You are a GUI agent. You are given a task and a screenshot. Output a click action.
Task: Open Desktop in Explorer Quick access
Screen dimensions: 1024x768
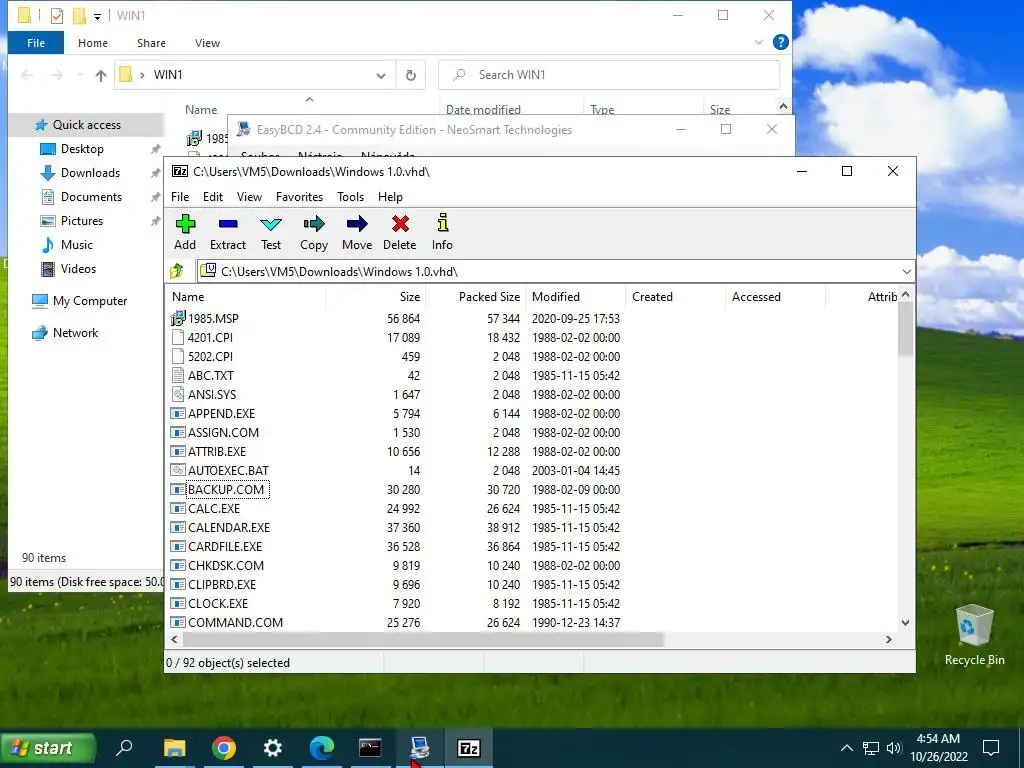coord(82,149)
